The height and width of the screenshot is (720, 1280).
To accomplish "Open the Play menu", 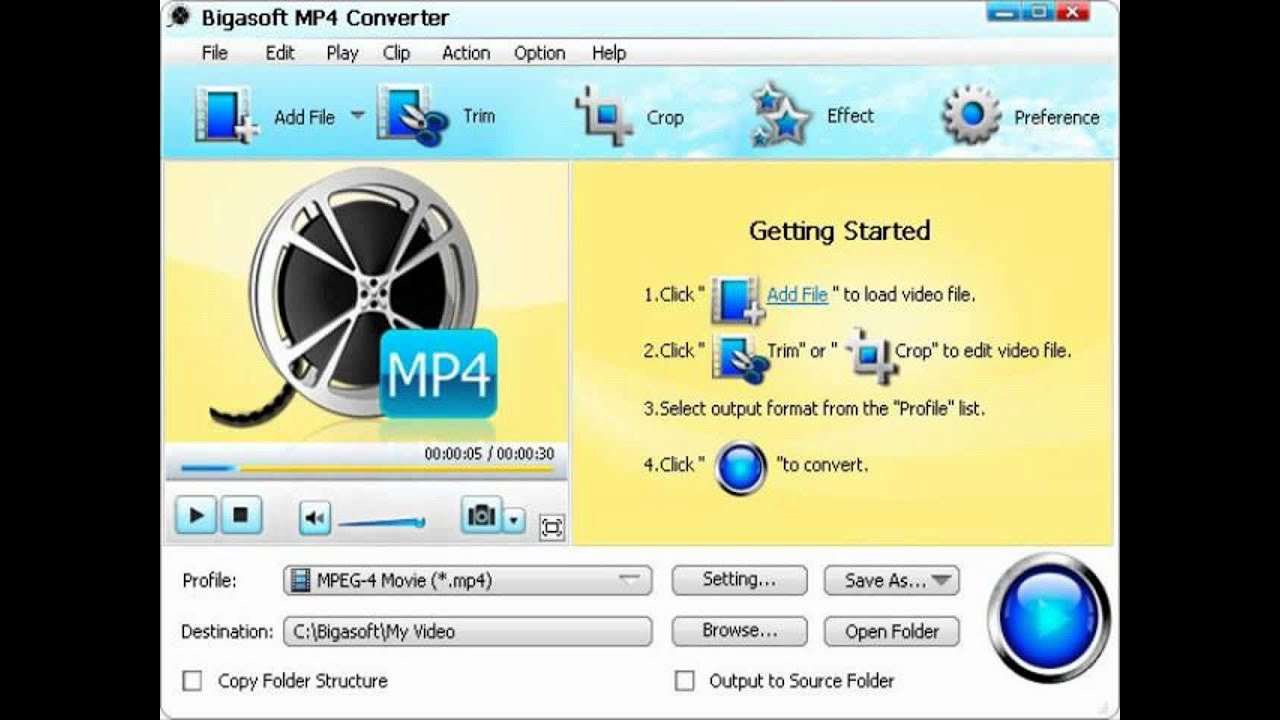I will [x=342, y=53].
